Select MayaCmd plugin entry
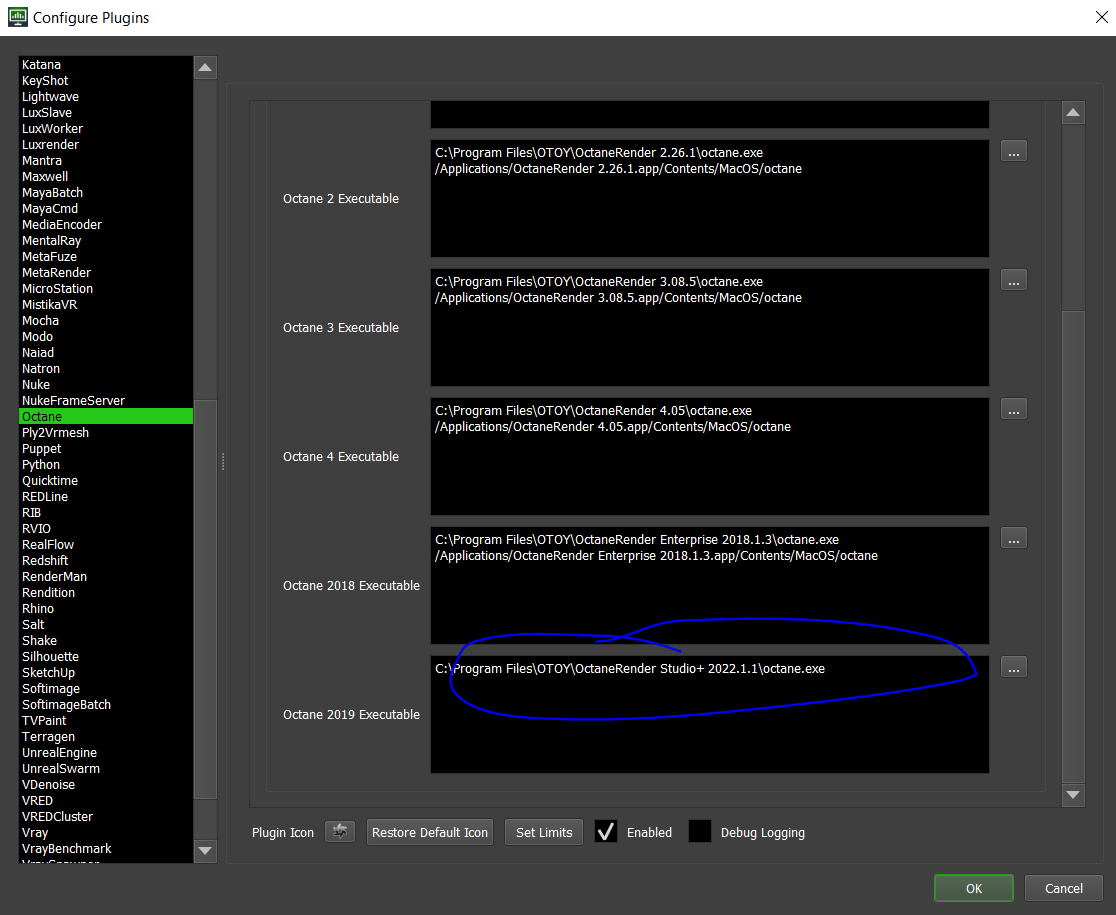The image size is (1116, 915). coord(105,208)
